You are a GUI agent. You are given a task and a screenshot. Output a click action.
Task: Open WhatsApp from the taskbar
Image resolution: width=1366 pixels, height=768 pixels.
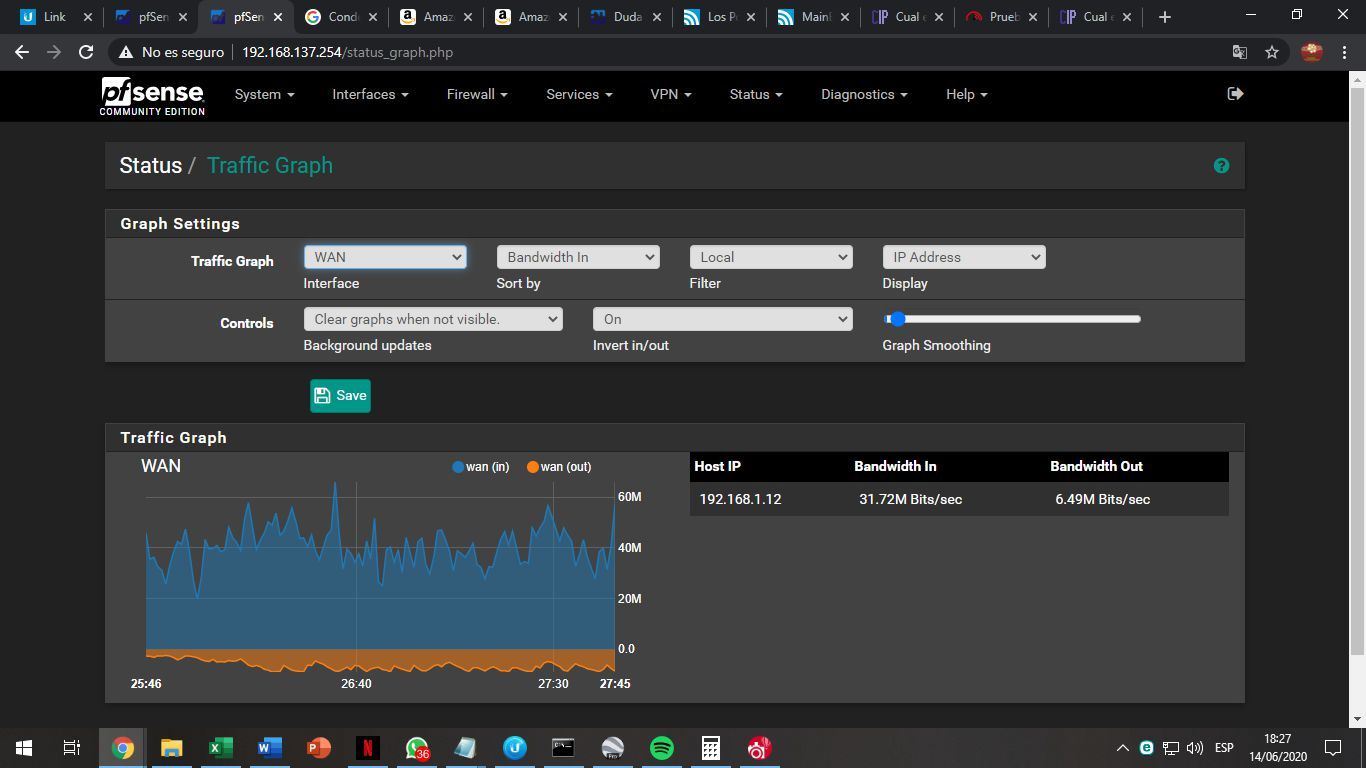click(417, 748)
